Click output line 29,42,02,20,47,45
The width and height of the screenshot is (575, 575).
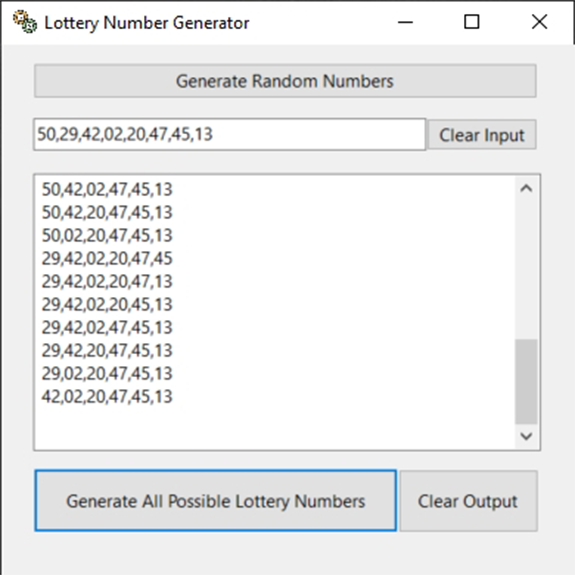point(107,259)
